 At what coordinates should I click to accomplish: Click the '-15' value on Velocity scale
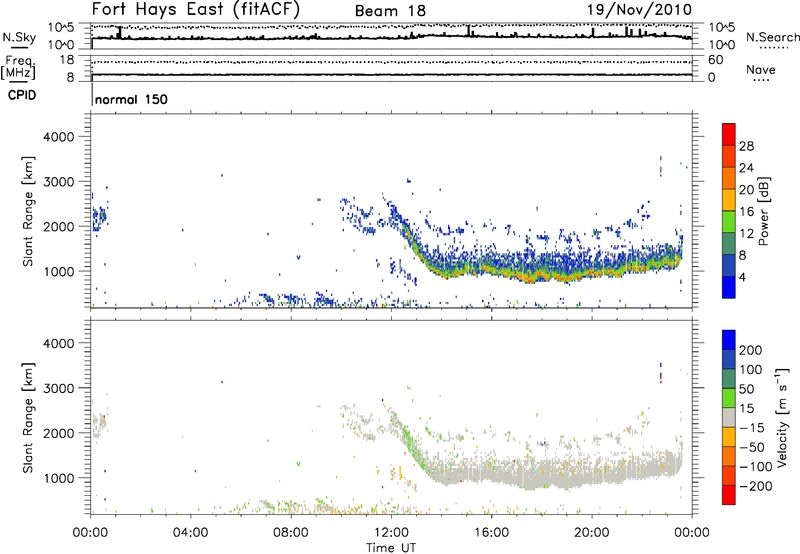coord(752,427)
